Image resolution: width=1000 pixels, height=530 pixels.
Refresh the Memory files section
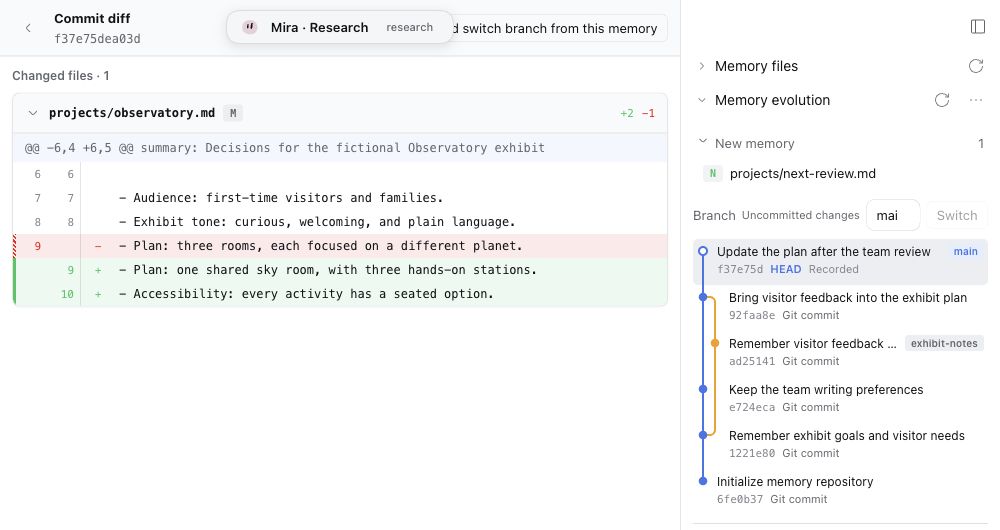point(976,66)
